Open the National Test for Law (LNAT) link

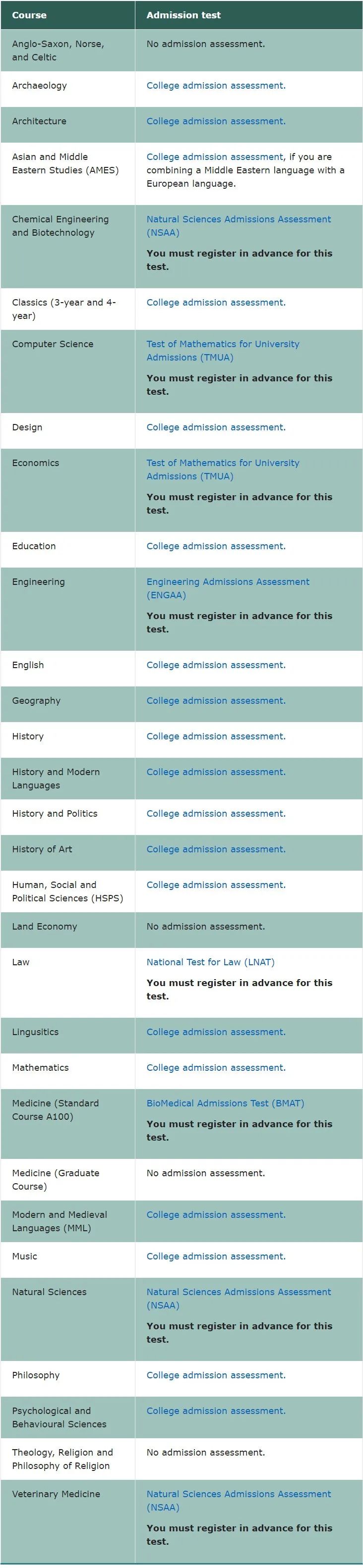[210, 962]
